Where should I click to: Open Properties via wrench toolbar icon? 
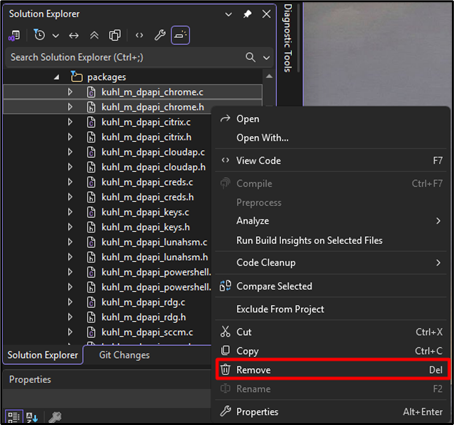click(160, 35)
